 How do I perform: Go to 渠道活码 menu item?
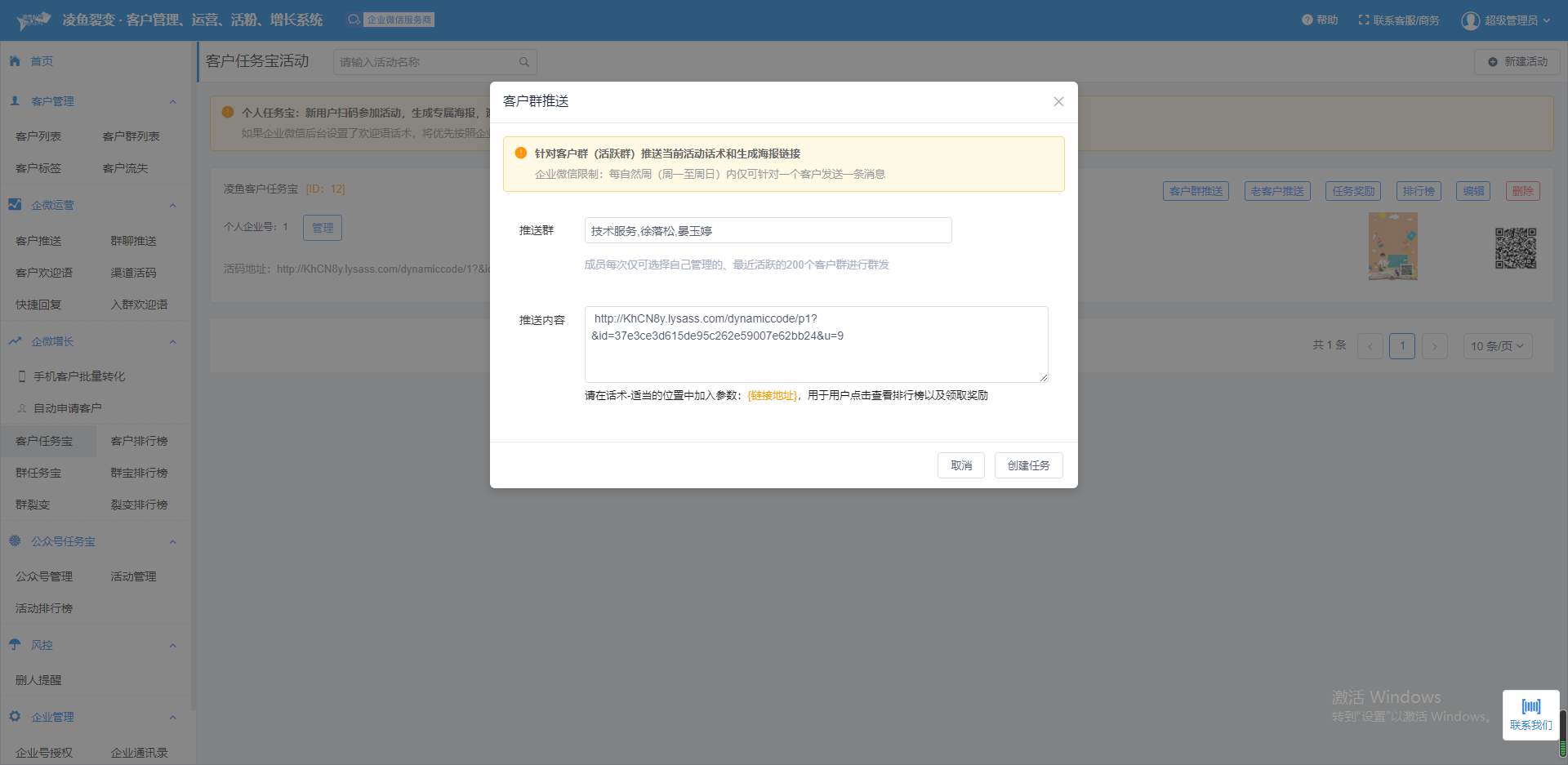133,273
